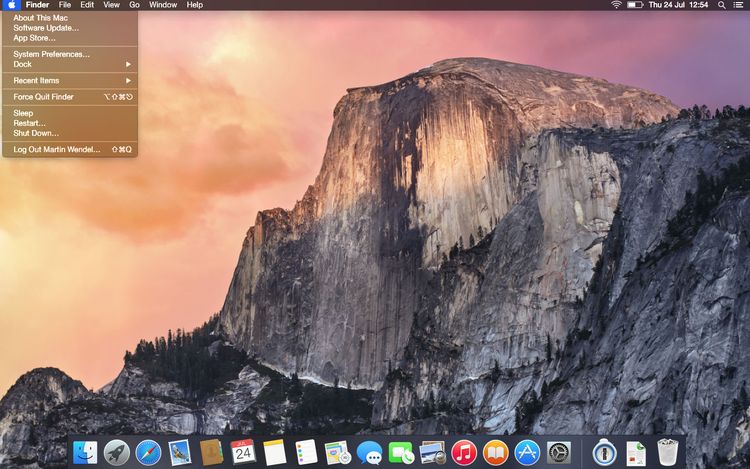
Task: Open the Trash in the dock
Action: [x=668, y=452]
